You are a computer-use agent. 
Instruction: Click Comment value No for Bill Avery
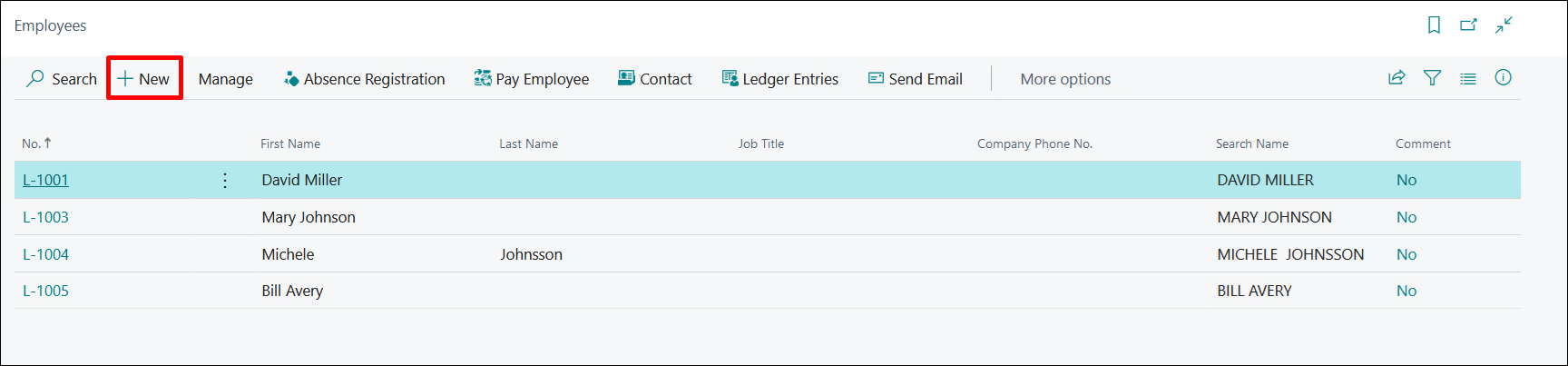[1406, 291]
